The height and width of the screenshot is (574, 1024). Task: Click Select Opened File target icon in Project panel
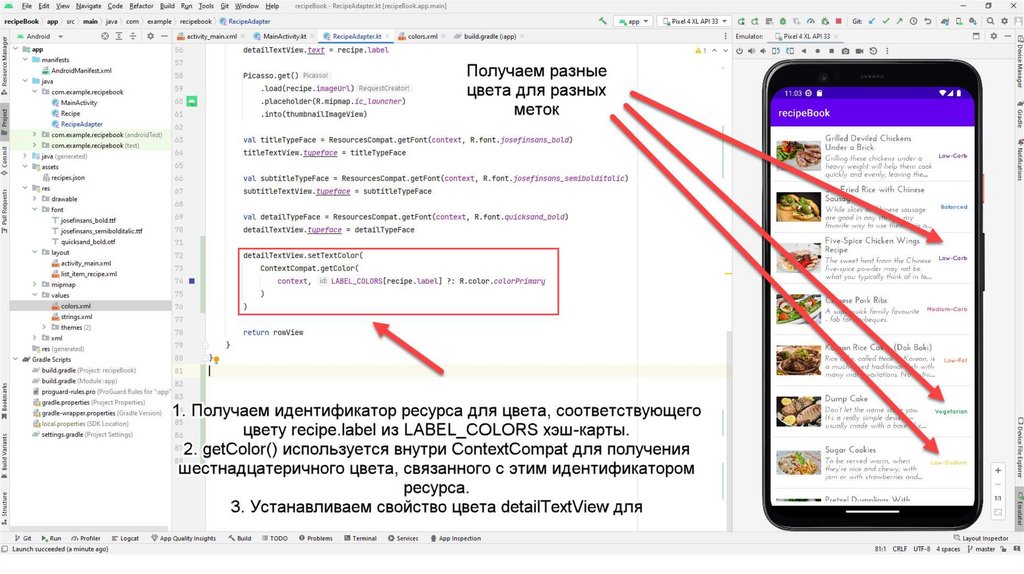click(105, 37)
